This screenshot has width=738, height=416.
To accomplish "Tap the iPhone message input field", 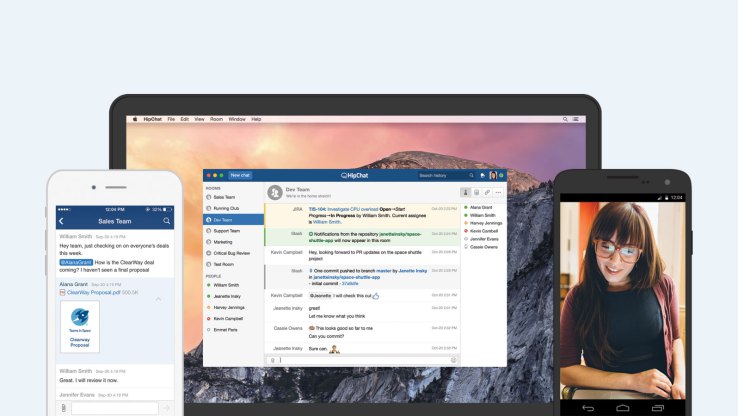I will 115,408.
